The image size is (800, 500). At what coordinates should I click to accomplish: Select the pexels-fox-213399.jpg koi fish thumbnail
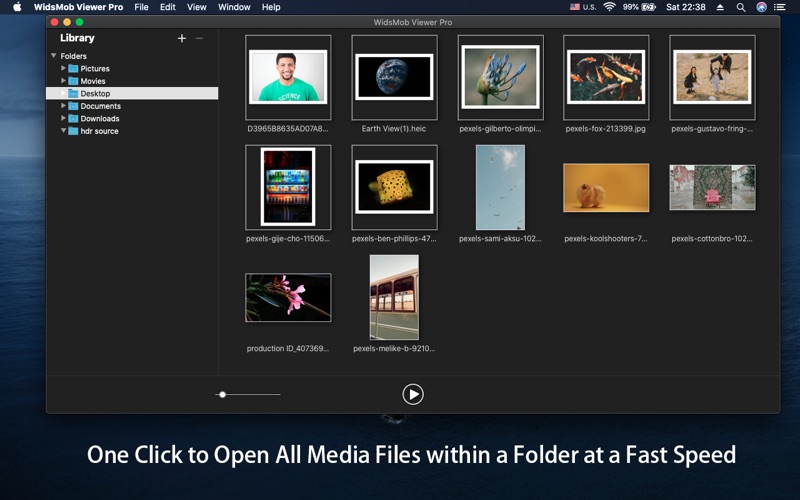click(x=606, y=77)
